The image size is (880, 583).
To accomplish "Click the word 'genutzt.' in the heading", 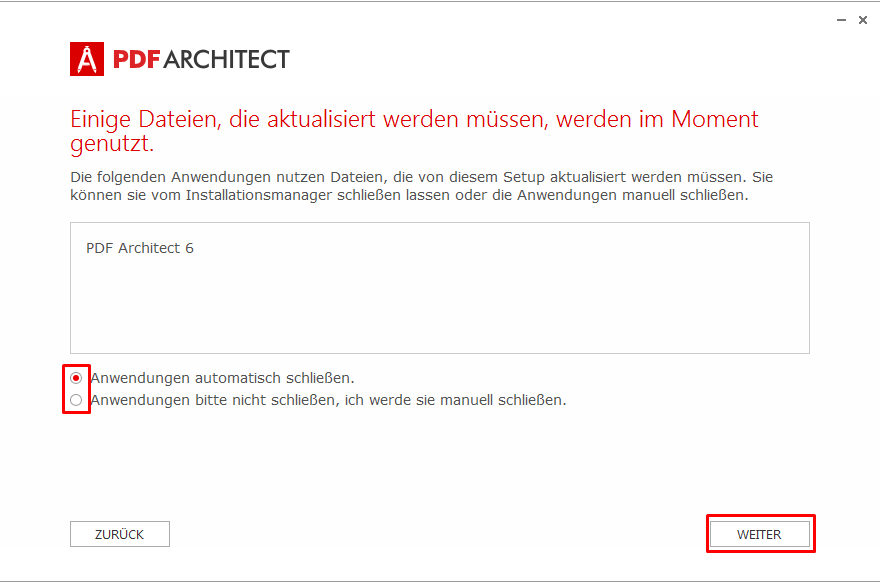I will click(x=112, y=144).
